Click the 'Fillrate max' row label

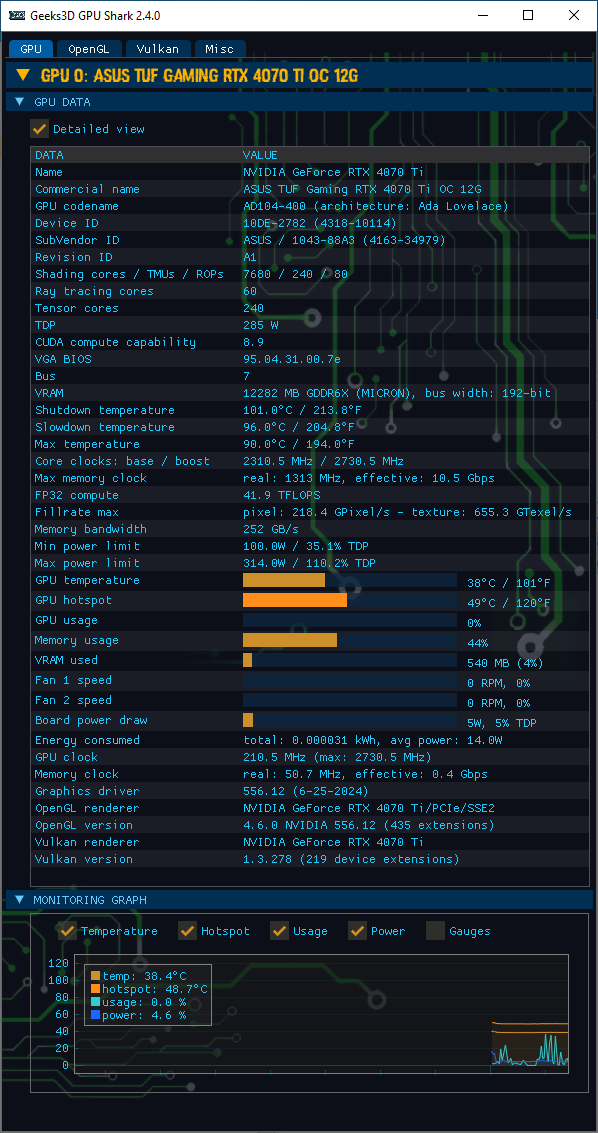point(77,512)
